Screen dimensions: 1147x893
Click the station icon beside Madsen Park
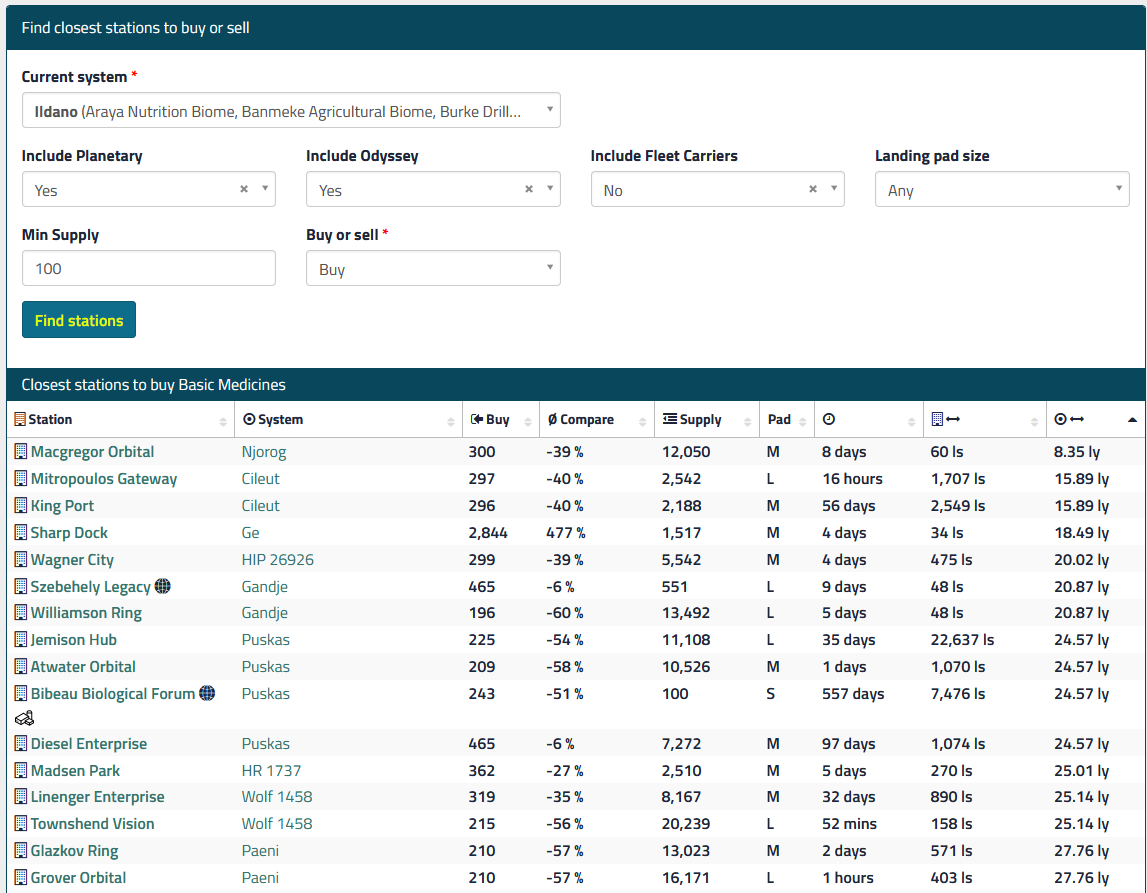click(x=20, y=771)
